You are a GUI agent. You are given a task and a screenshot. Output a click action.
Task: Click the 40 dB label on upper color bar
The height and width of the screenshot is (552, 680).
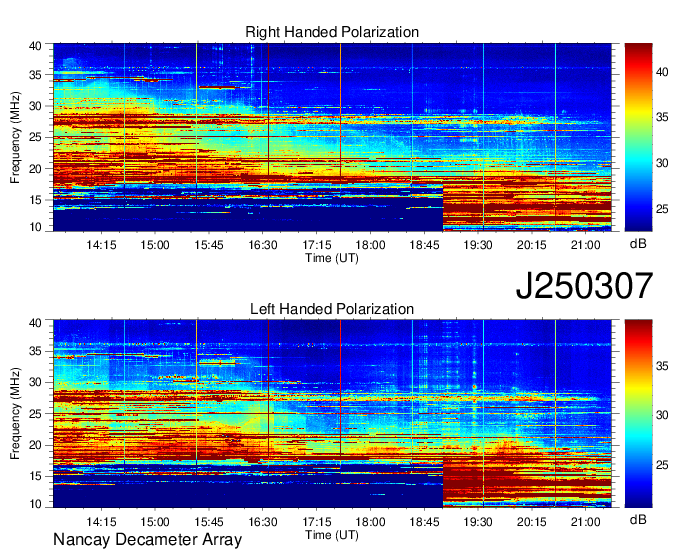pos(662,72)
